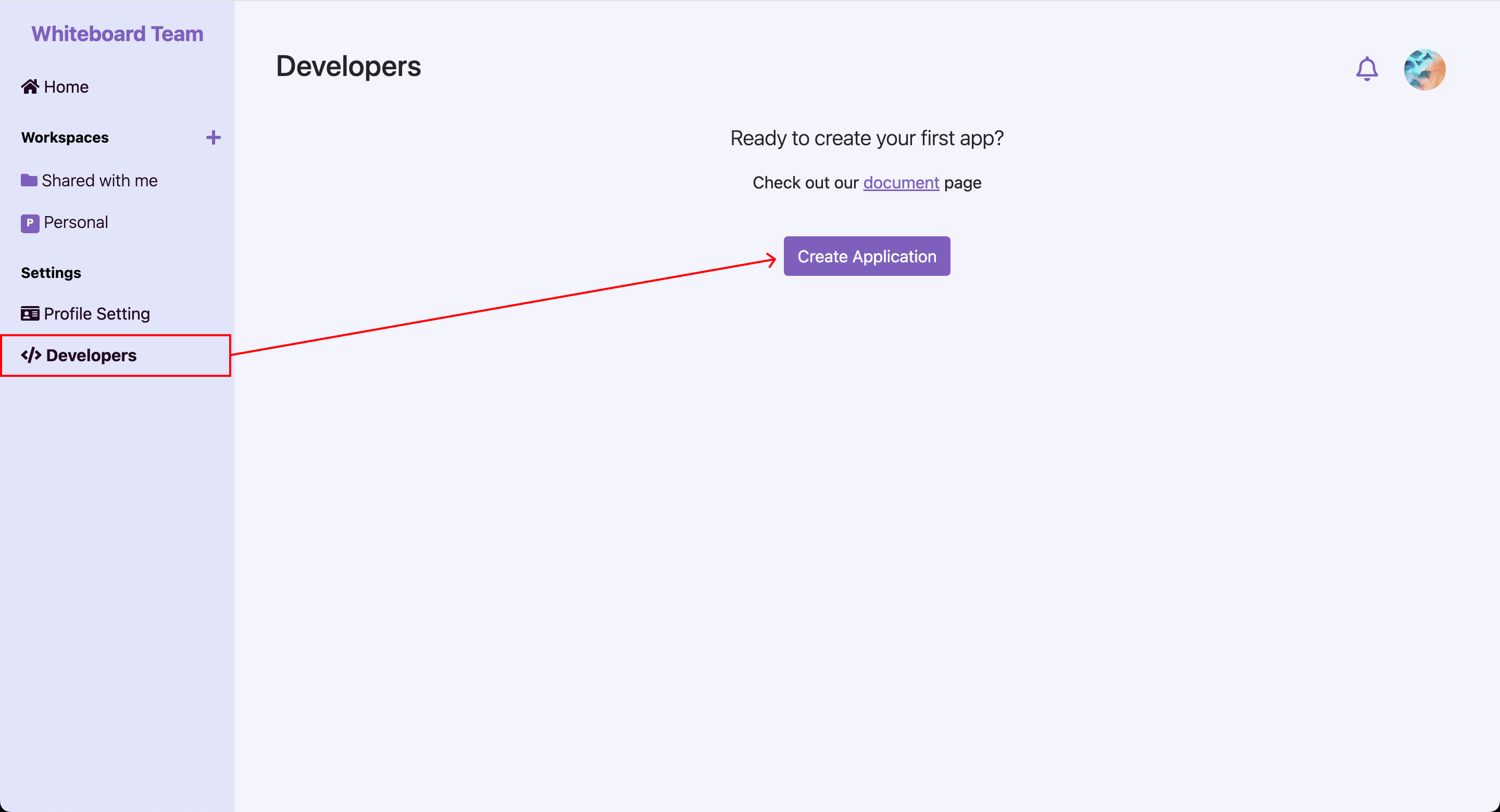Click the Home house icon

[30, 87]
